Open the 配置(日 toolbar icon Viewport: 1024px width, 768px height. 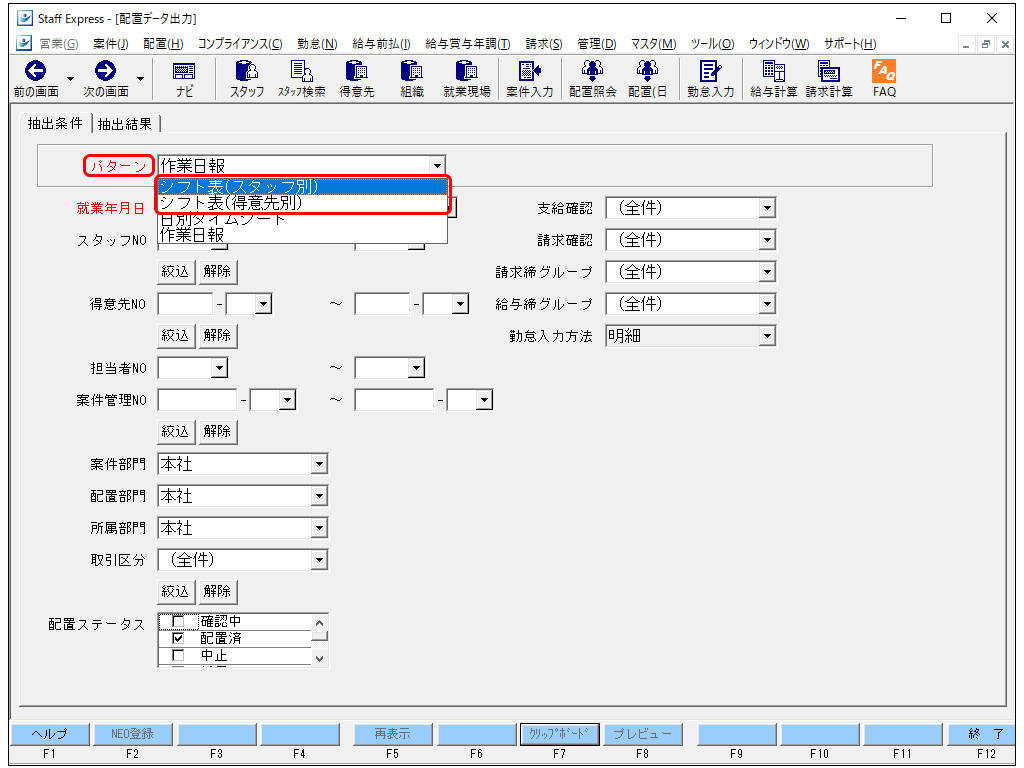pyautogui.click(x=647, y=71)
